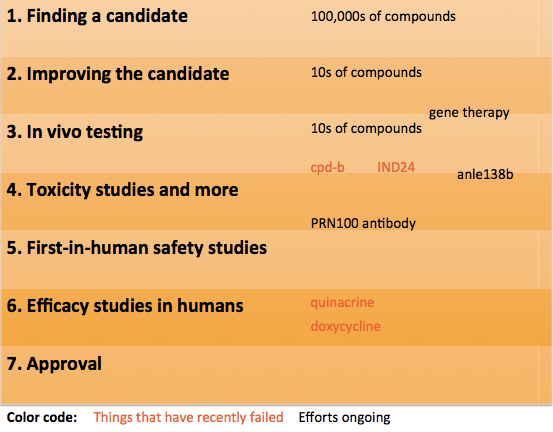Click the '100,000s of compounds' label
This screenshot has width=553, height=432.
pos(383,17)
